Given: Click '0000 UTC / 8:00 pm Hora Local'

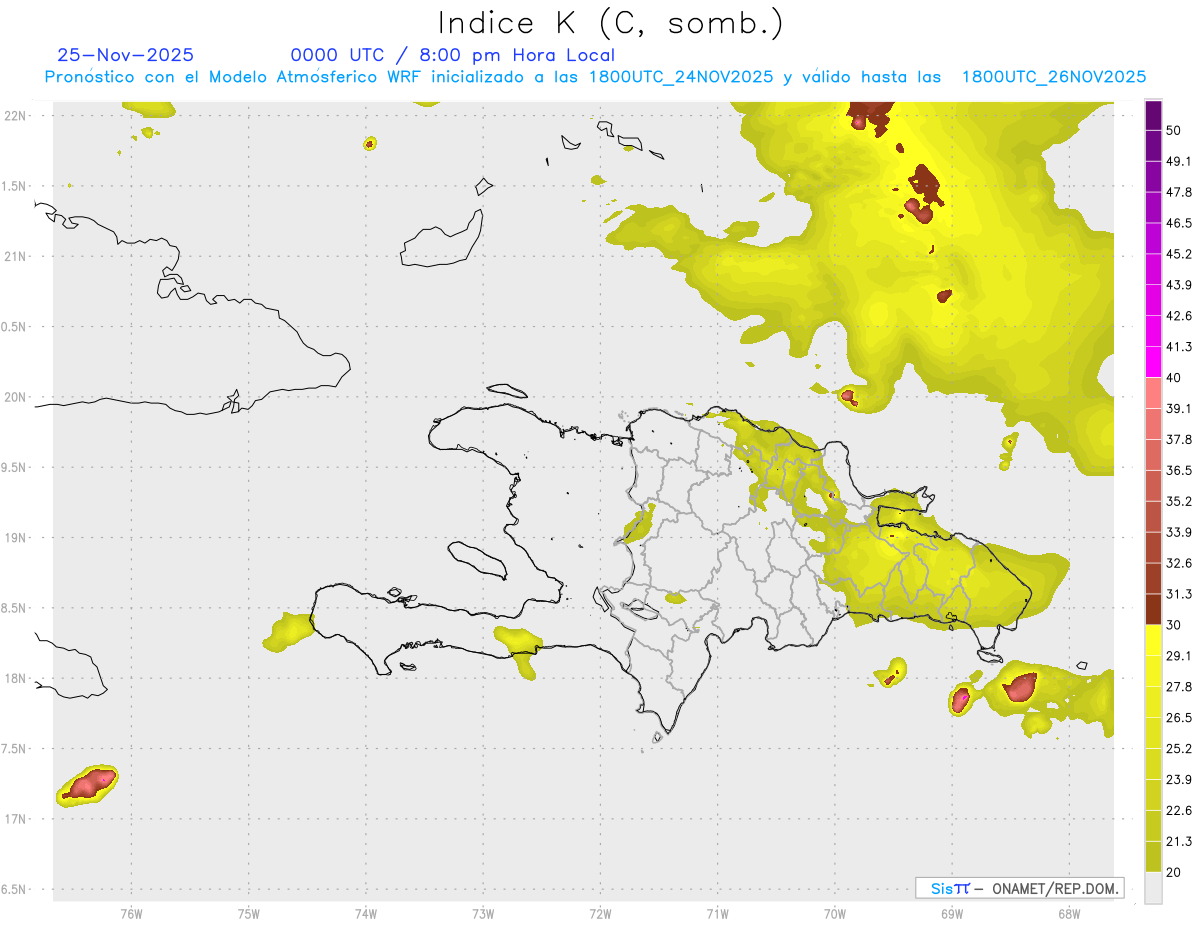Looking at the screenshot, I should click(x=453, y=55).
